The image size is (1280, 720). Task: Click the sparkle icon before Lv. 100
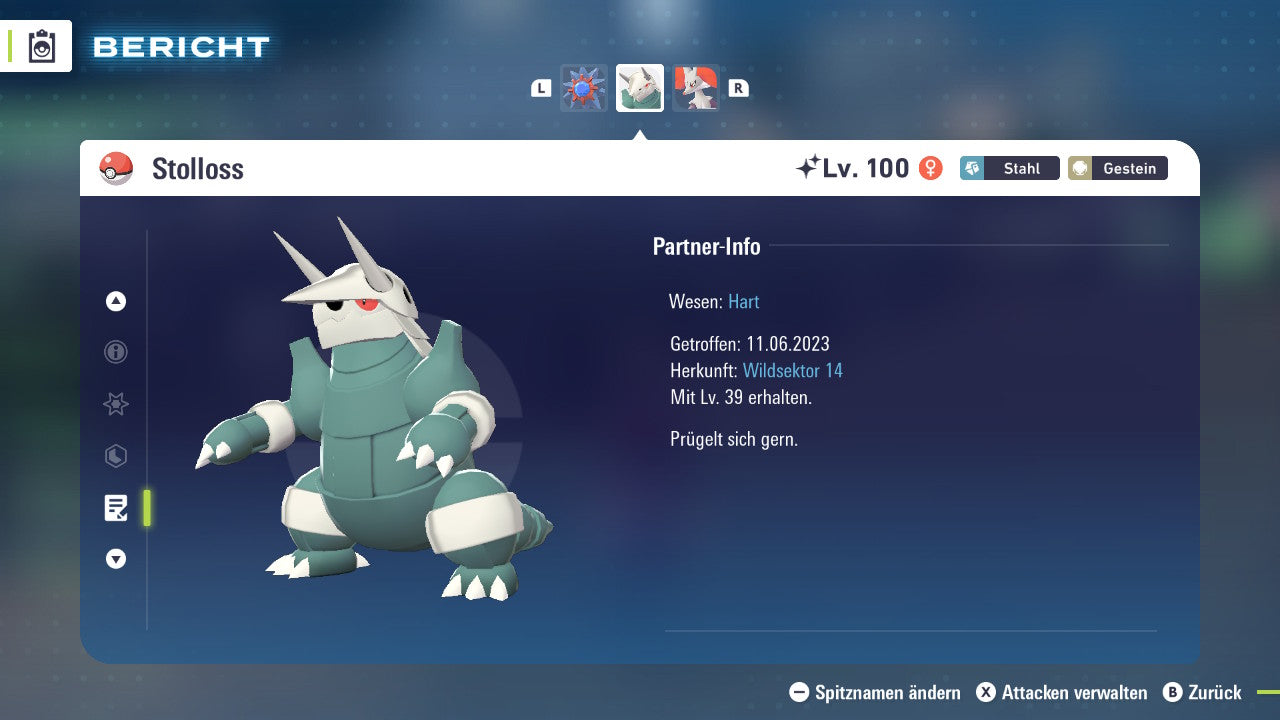pos(807,167)
